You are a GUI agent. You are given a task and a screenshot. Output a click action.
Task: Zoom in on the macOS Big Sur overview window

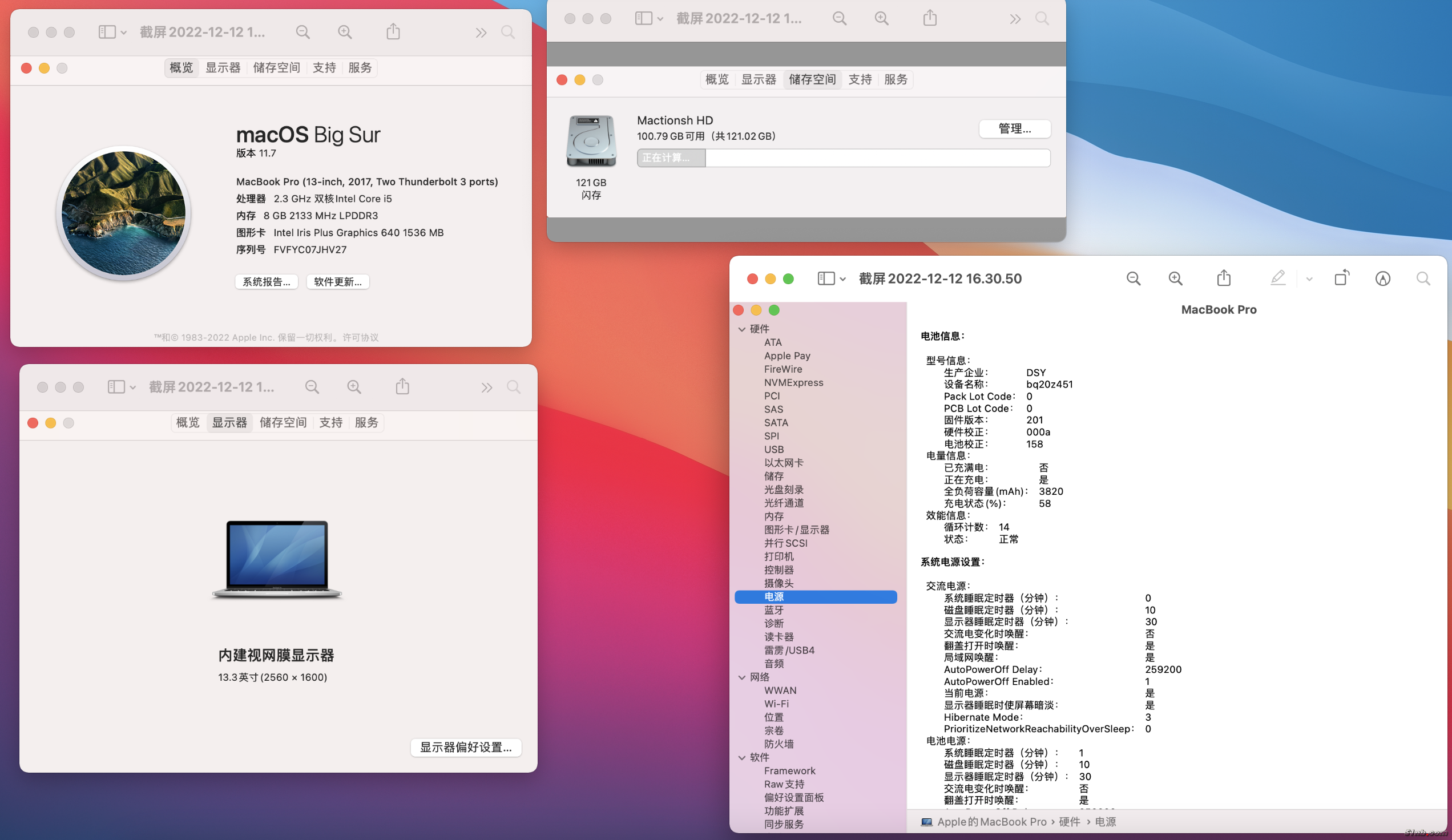[345, 33]
